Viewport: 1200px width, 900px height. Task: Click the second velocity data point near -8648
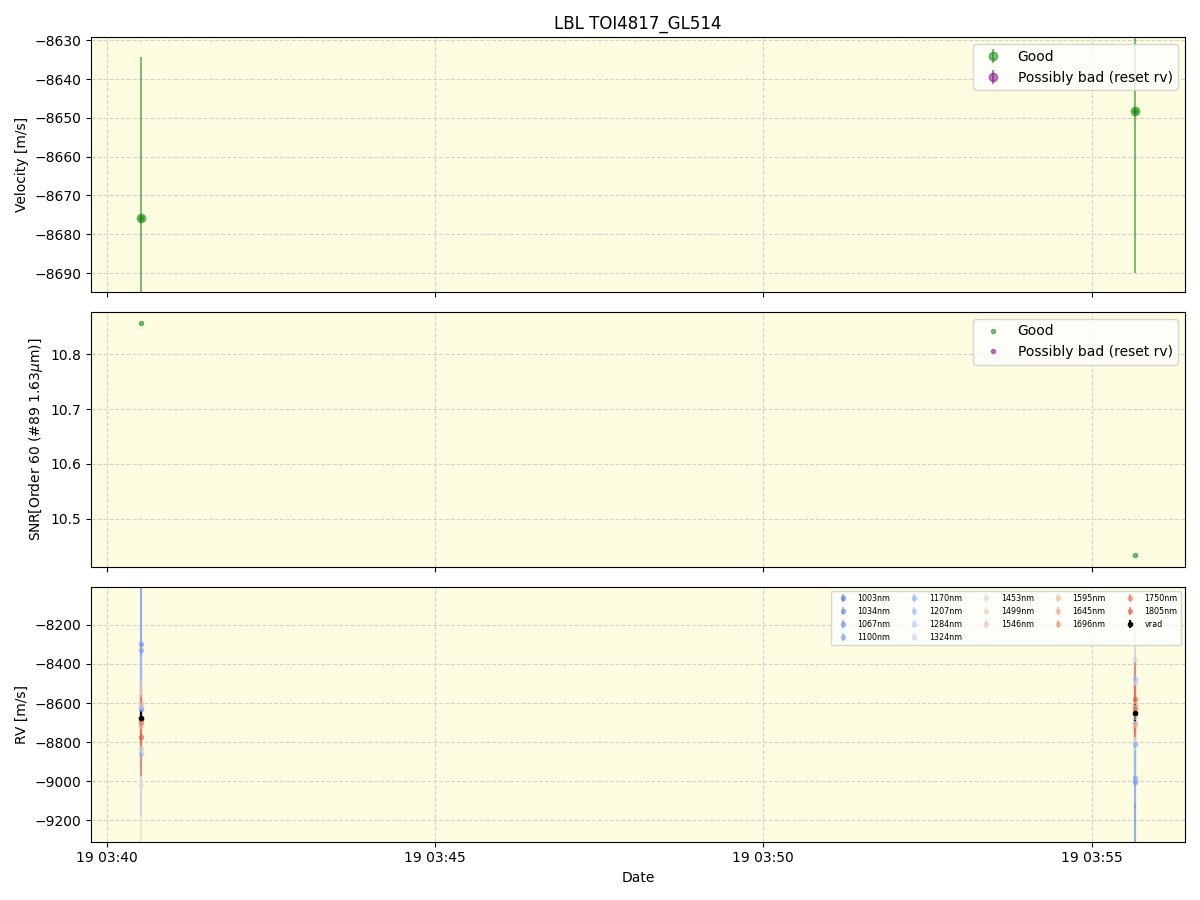pyautogui.click(x=1135, y=111)
